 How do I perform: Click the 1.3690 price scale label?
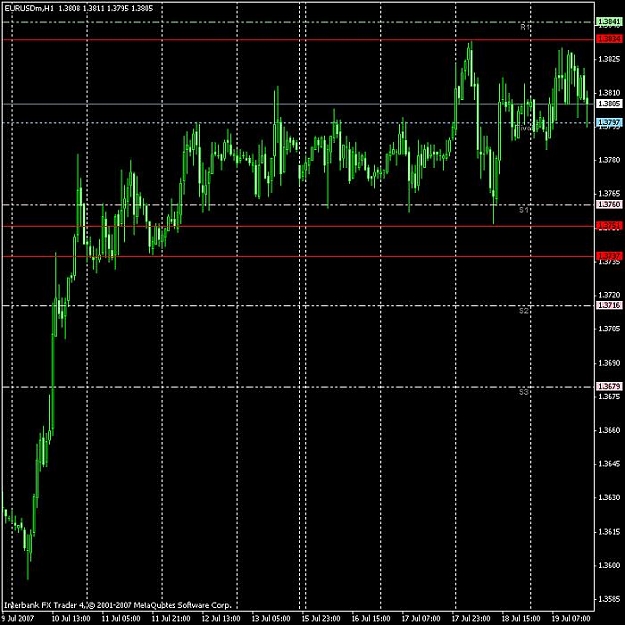click(609, 363)
